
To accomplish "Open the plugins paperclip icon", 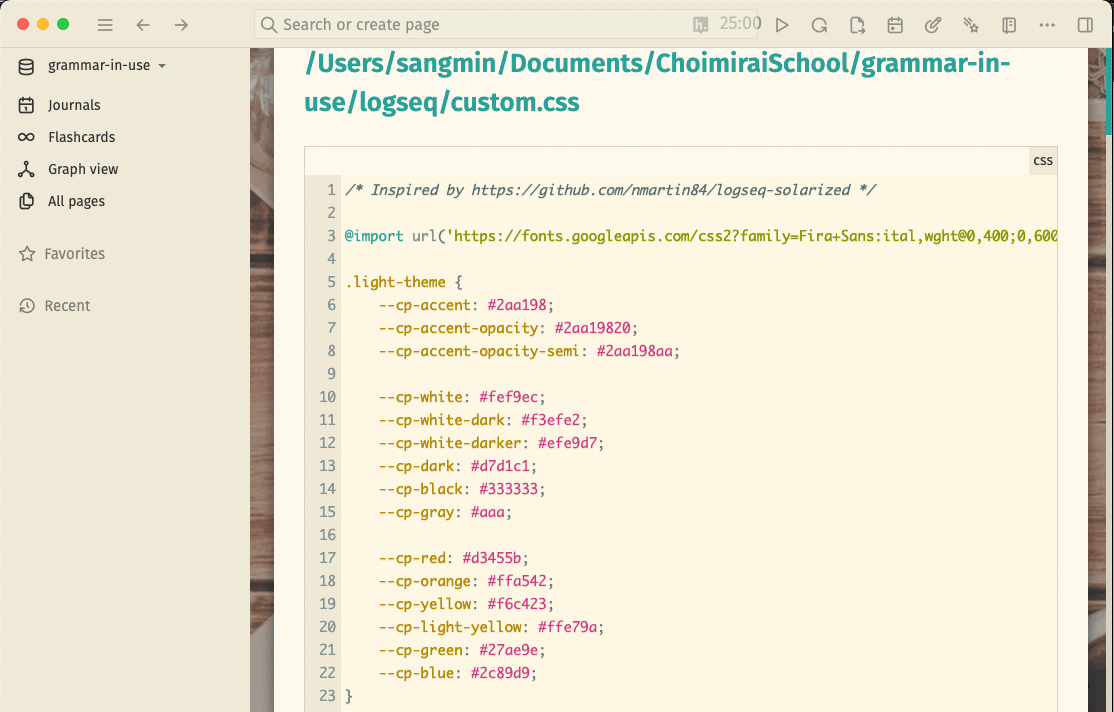I will (932, 24).
